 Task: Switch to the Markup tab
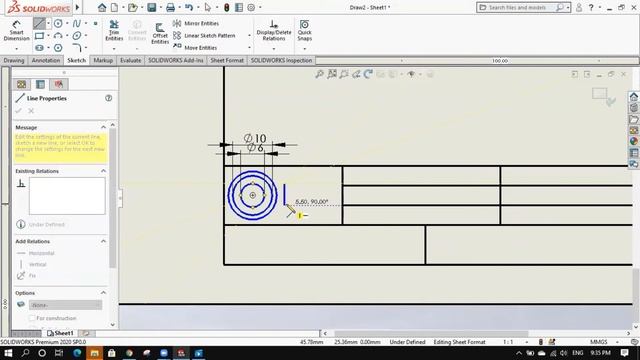coord(103,60)
